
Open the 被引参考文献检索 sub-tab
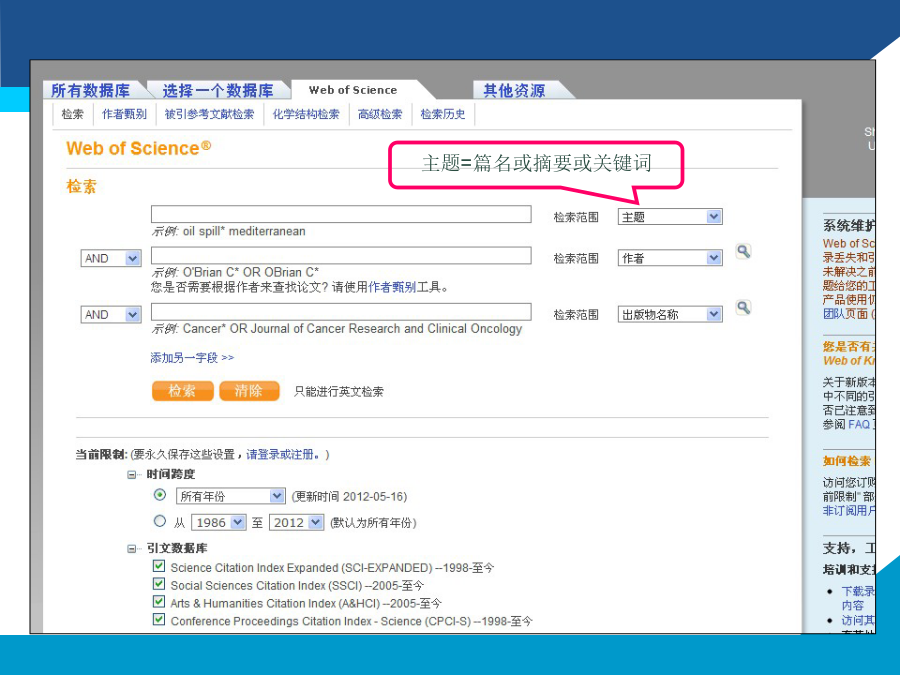(x=209, y=114)
